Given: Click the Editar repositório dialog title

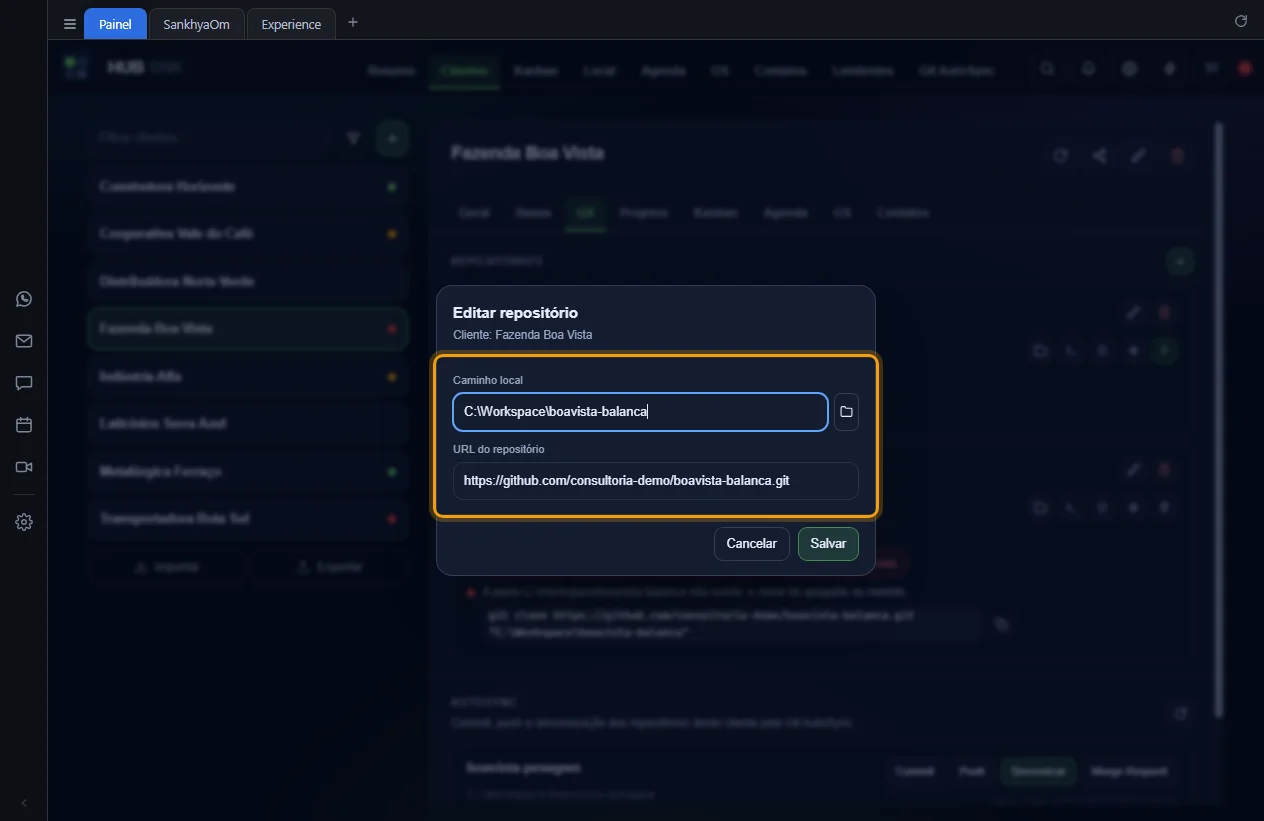Looking at the screenshot, I should 515,313.
